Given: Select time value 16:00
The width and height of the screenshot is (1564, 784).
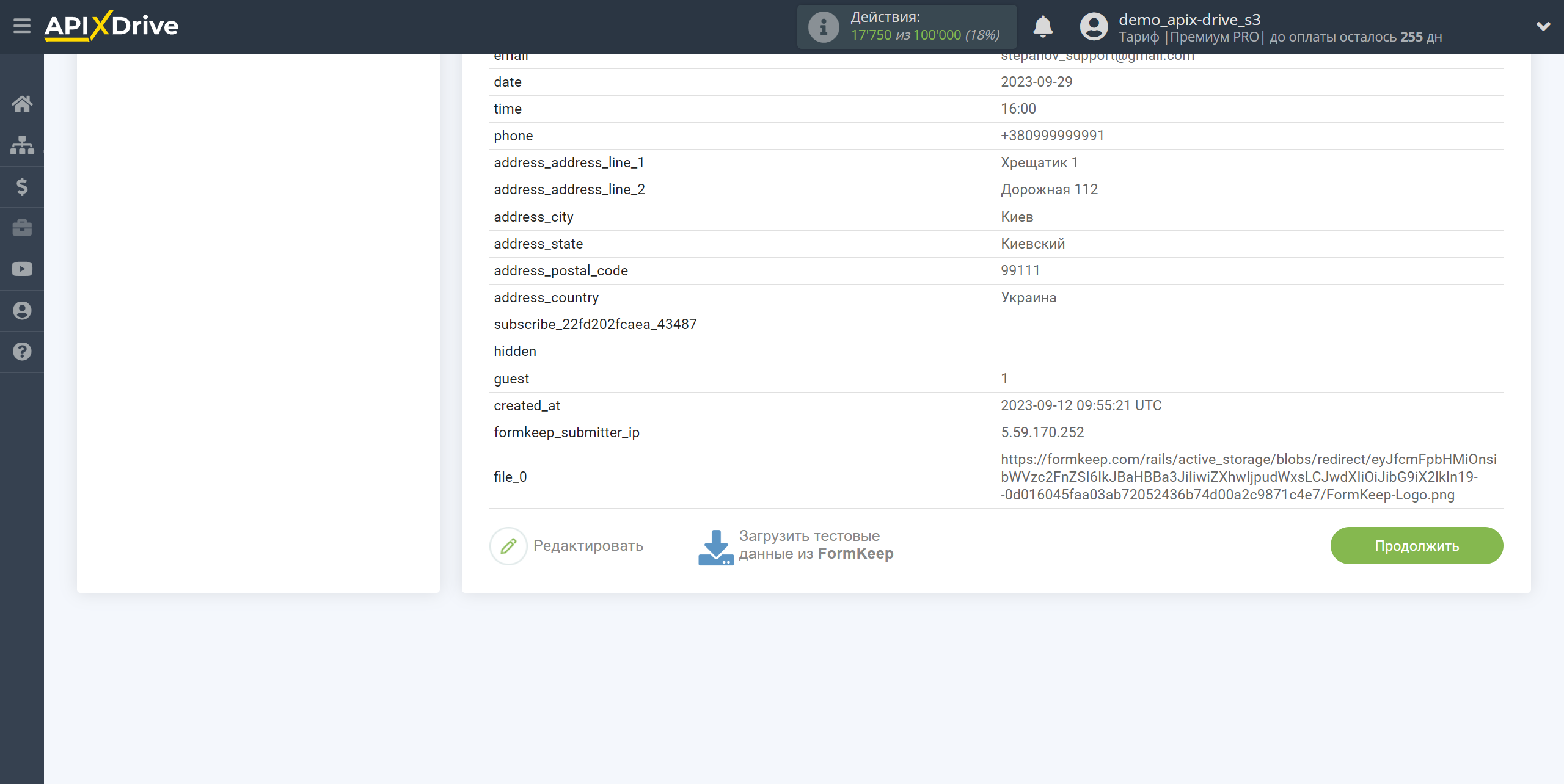Looking at the screenshot, I should pos(1018,109).
